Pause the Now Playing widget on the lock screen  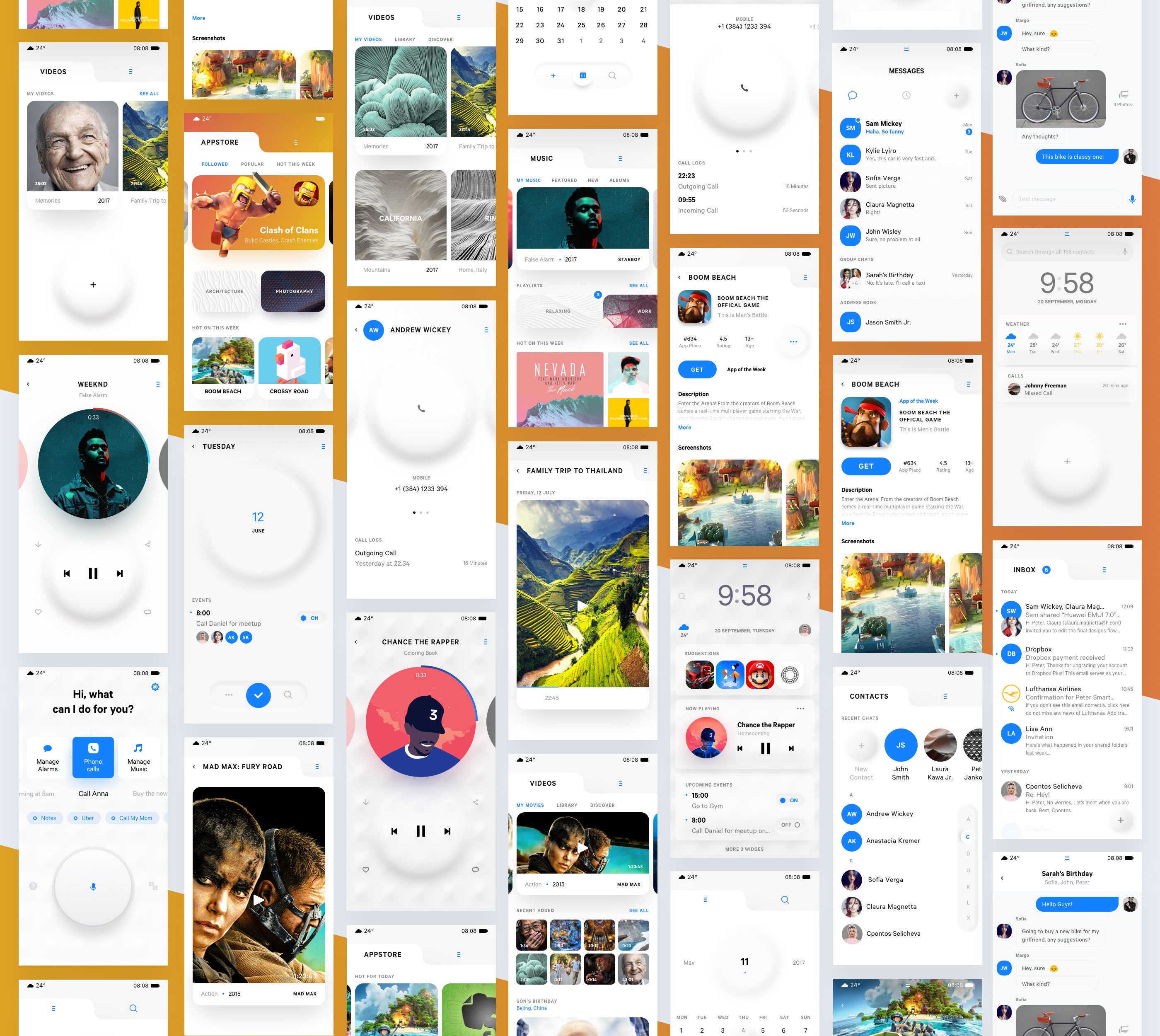766,748
